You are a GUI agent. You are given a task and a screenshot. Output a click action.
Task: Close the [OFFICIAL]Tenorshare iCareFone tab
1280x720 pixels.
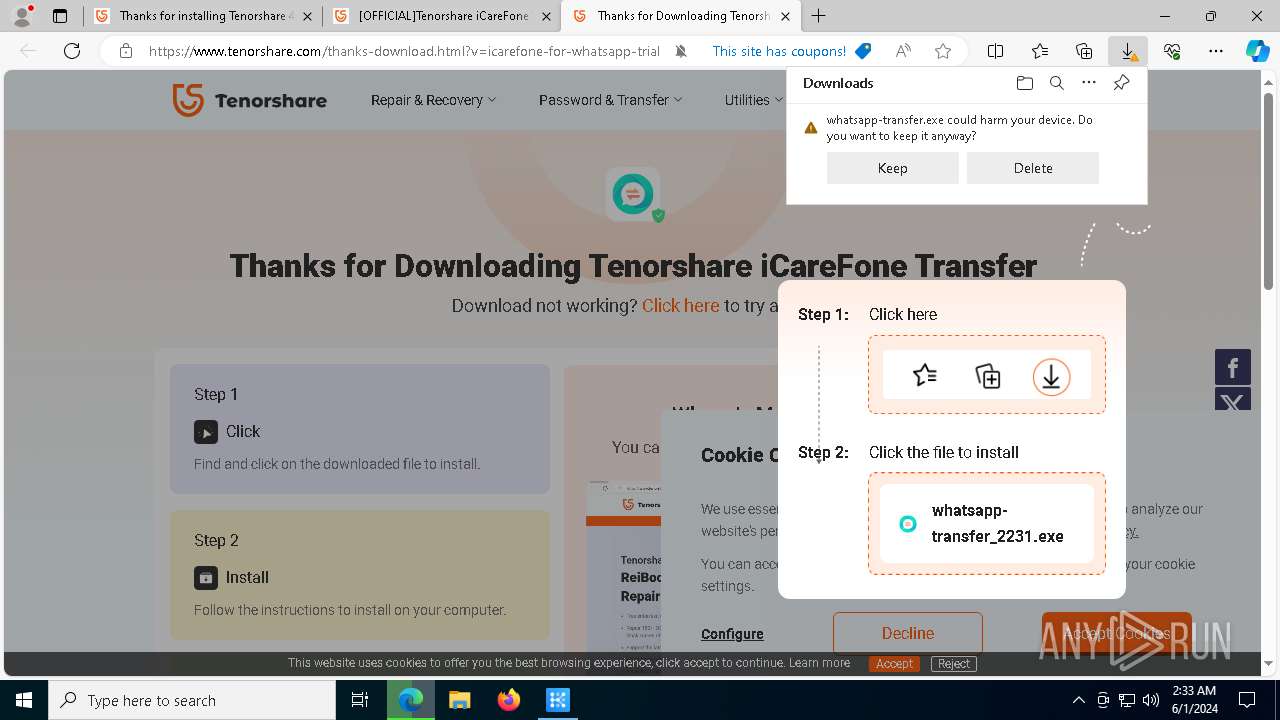coord(546,16)
